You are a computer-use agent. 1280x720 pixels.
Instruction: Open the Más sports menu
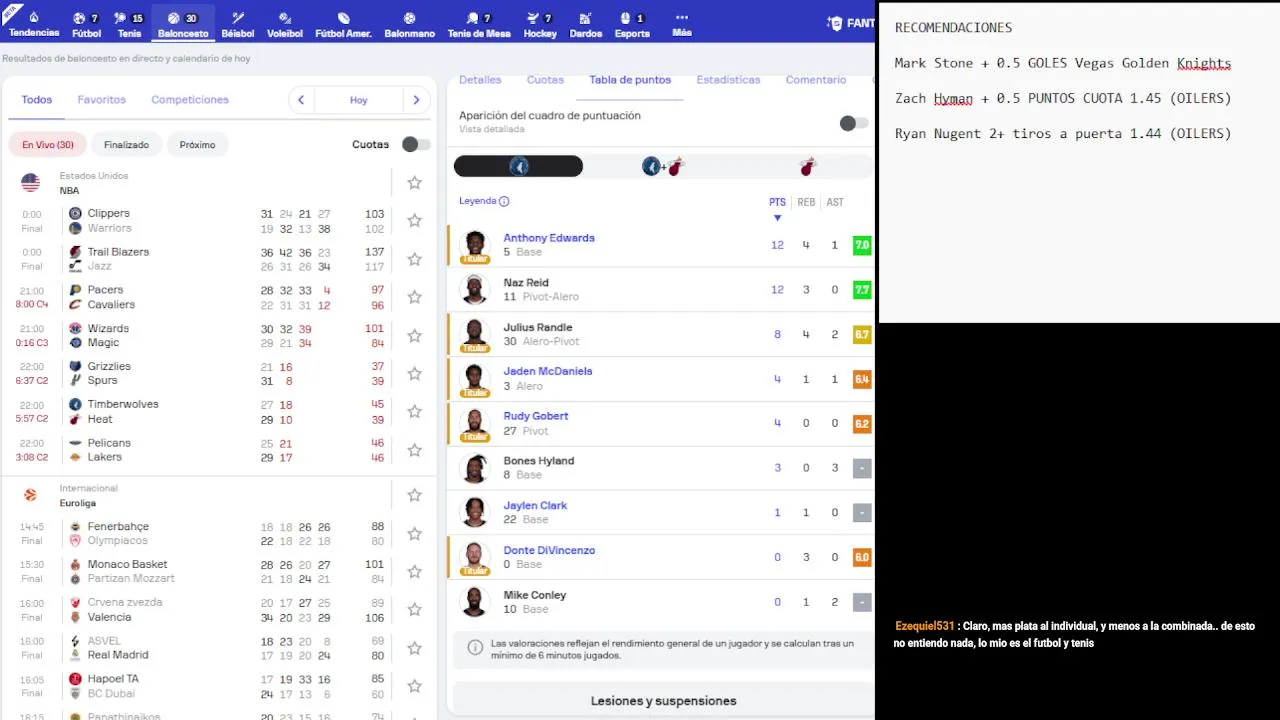(x=682, y=25)
